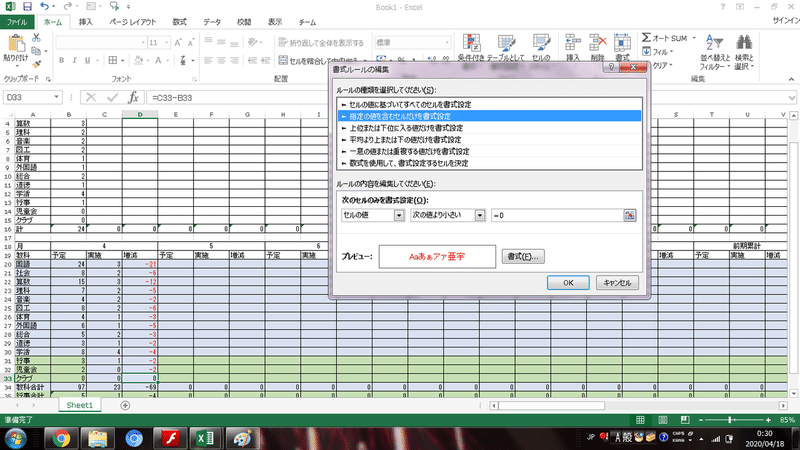Select rule type 平均より上または下の値だけを書式設定
Image resolution: width=800 pixels, height=450 pixels.
(x=489, y=140)
